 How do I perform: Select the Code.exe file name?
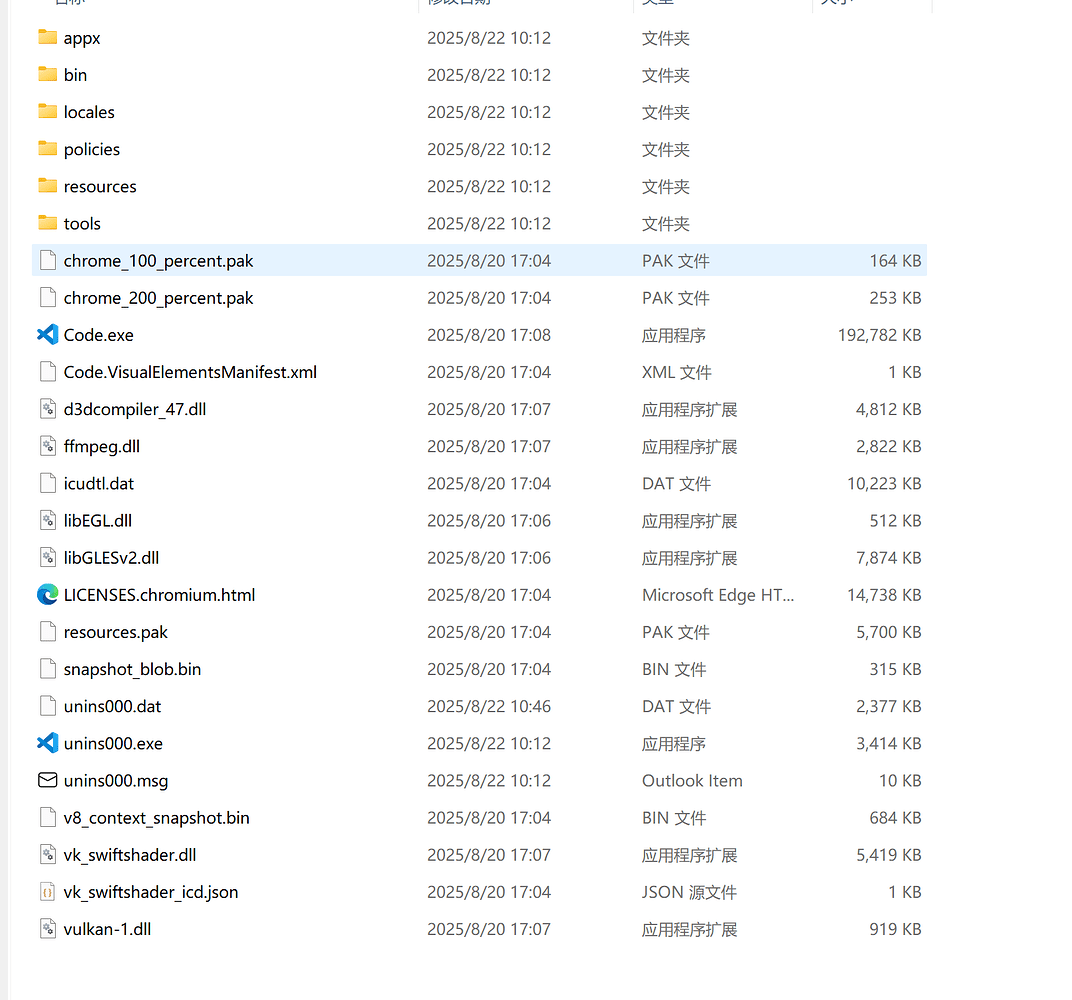click(x=98, y=335)
